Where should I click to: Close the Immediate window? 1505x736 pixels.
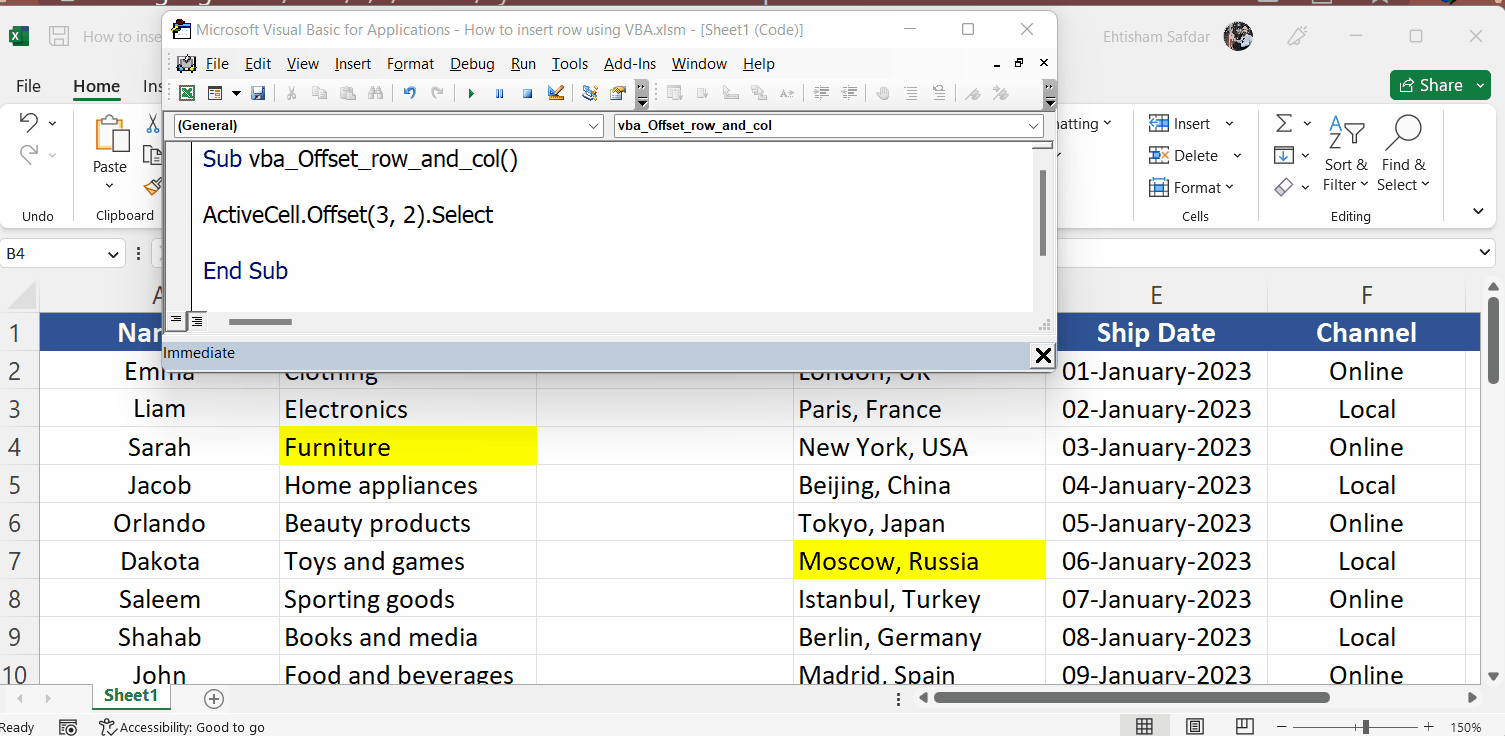[x=1043, y=355]
